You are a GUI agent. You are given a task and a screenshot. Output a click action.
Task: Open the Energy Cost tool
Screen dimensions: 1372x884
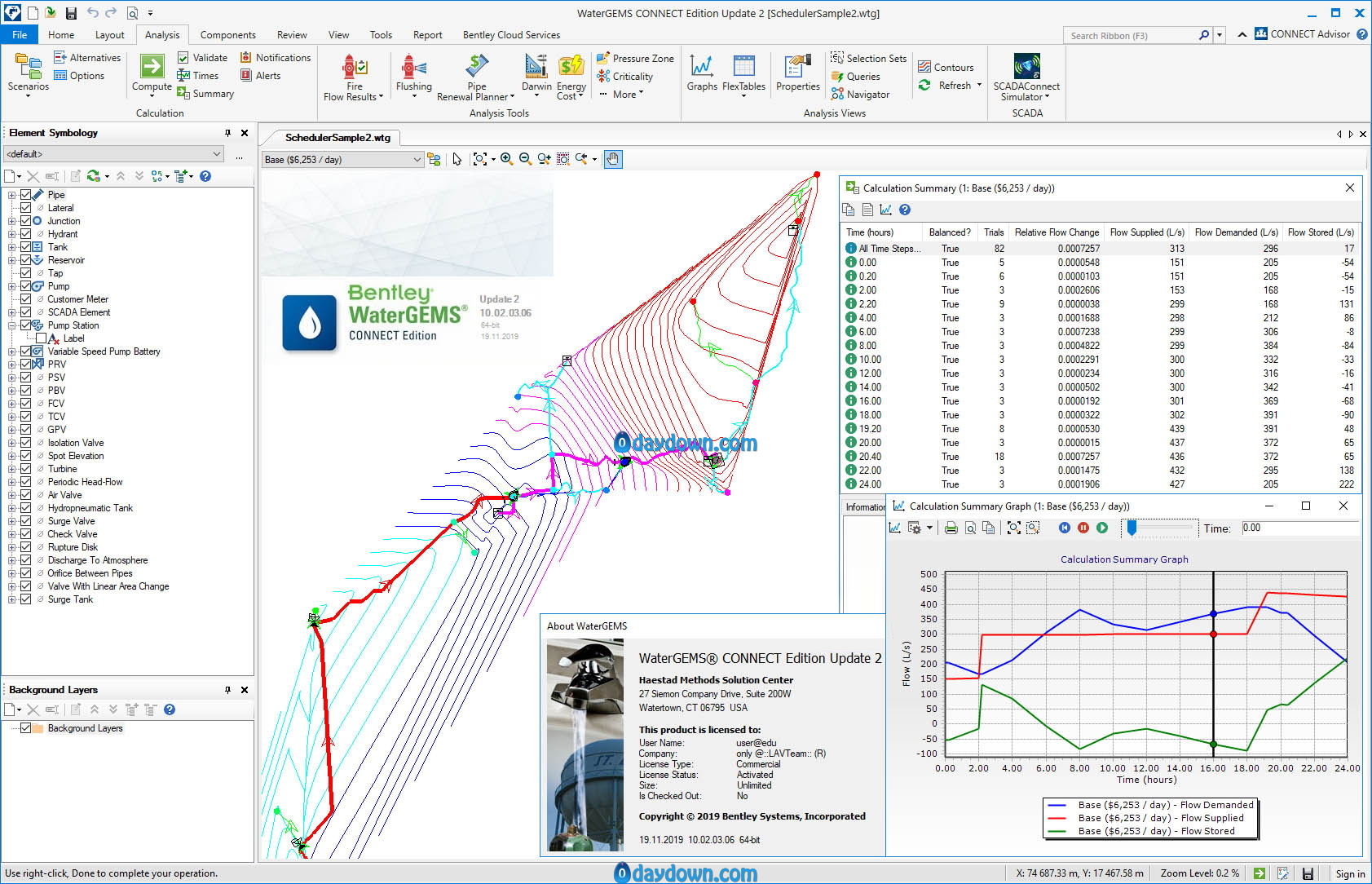click(x=571, y=77)
